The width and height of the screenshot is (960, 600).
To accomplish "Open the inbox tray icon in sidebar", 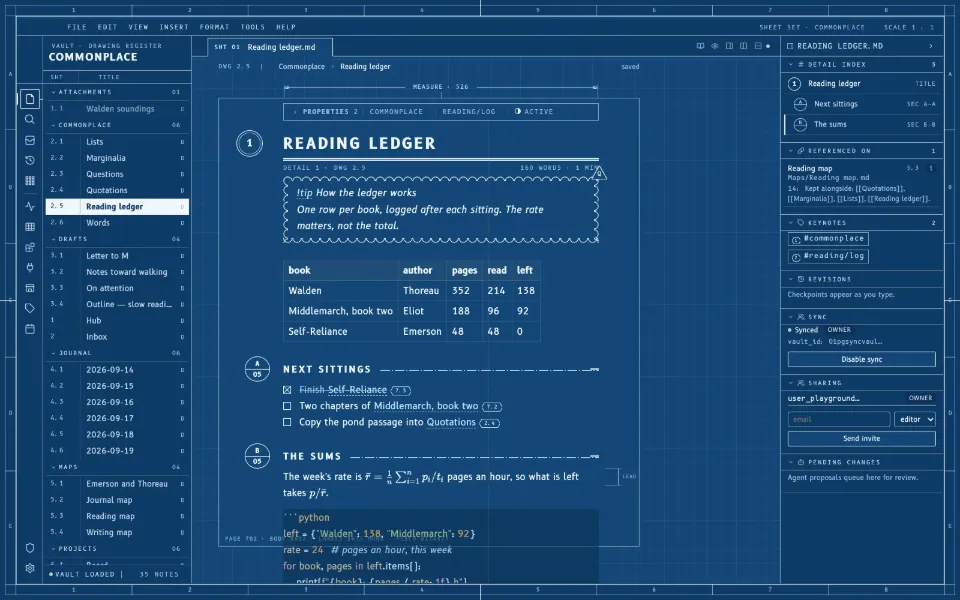I will click(29, 140).
